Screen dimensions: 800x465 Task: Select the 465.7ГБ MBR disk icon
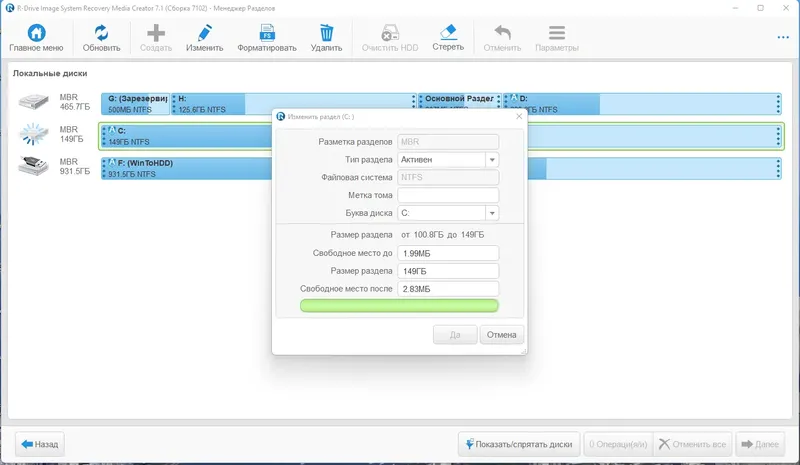point(34,102)
